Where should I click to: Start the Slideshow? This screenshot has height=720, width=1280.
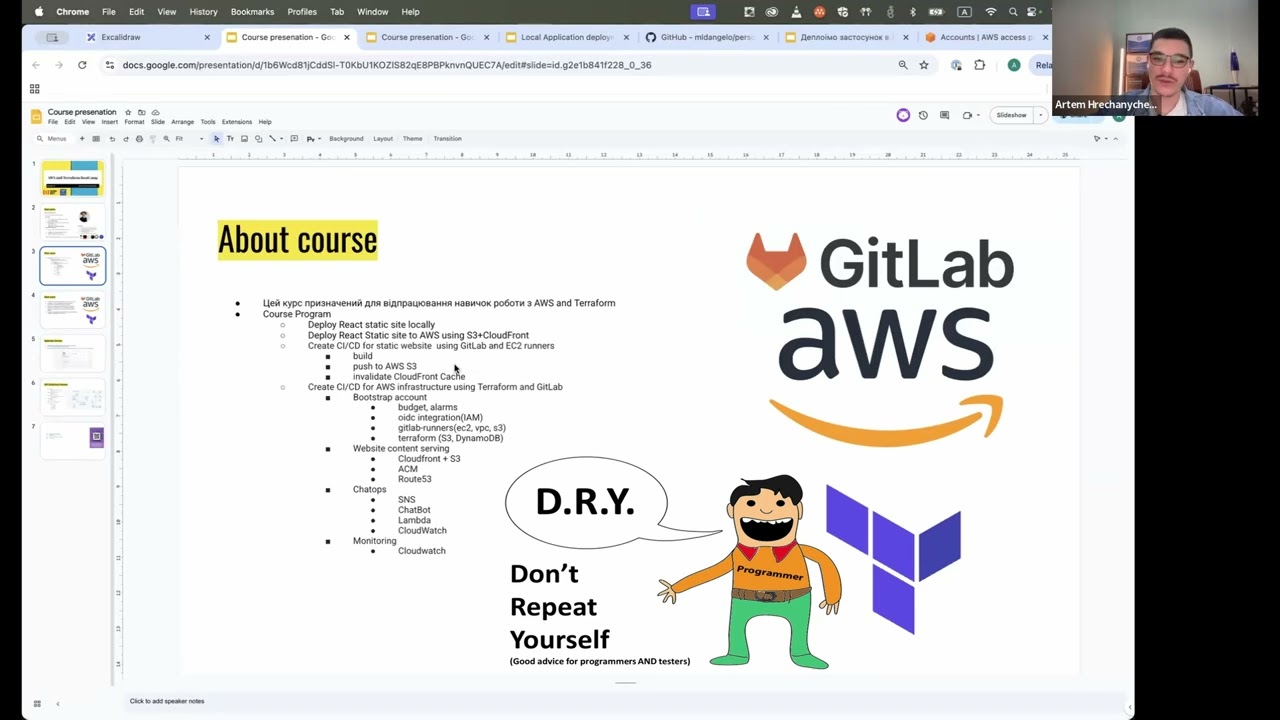pyautogui.click(x=1011, y=115)
